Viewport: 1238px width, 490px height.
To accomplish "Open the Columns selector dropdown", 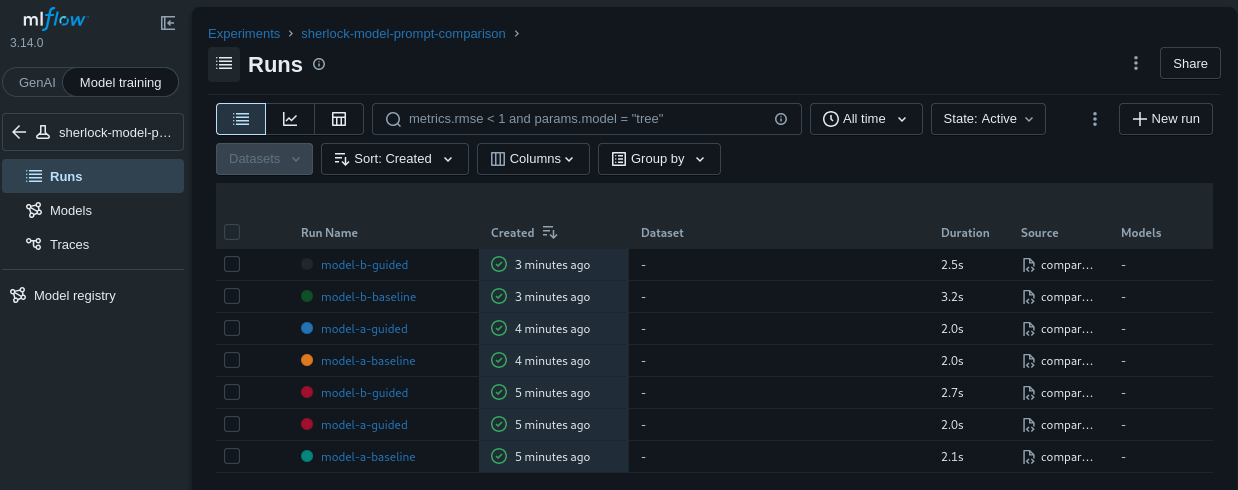I will pyautogui.click(x=533, y=159).
